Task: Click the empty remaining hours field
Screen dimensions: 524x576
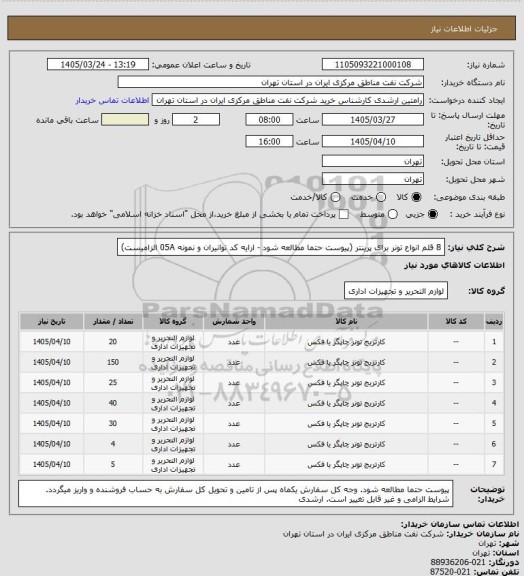Action: coord(125,120)
